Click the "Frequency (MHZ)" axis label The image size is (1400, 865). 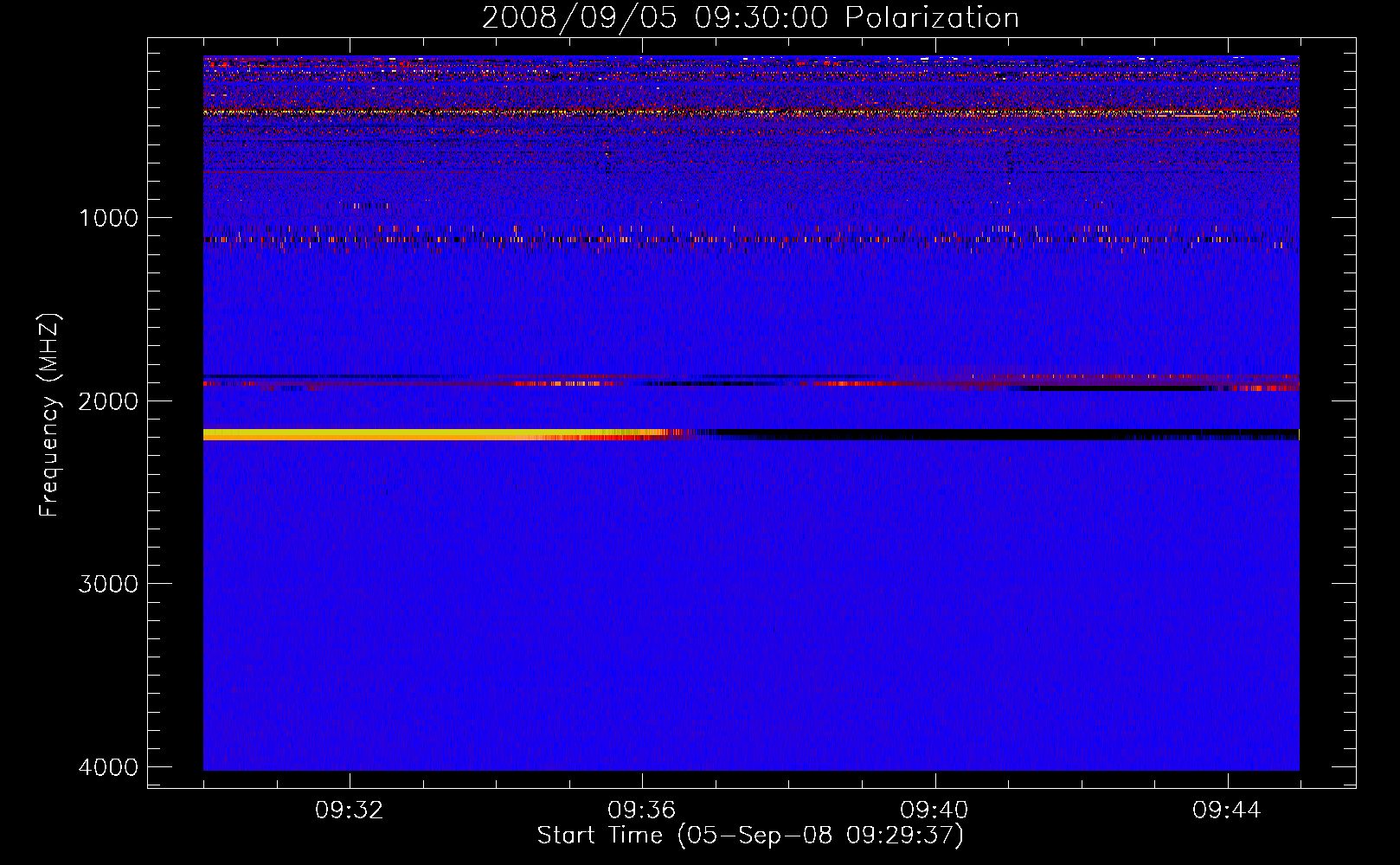49,415
